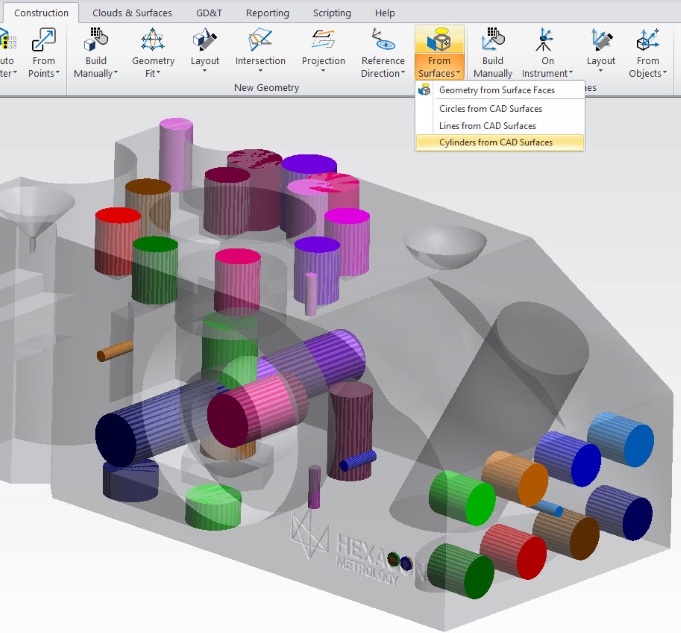Viewport: 681px width, 633px height.
Task: Go to the Reporting tab
Action: pyautogui.click(x=267, y=13)
